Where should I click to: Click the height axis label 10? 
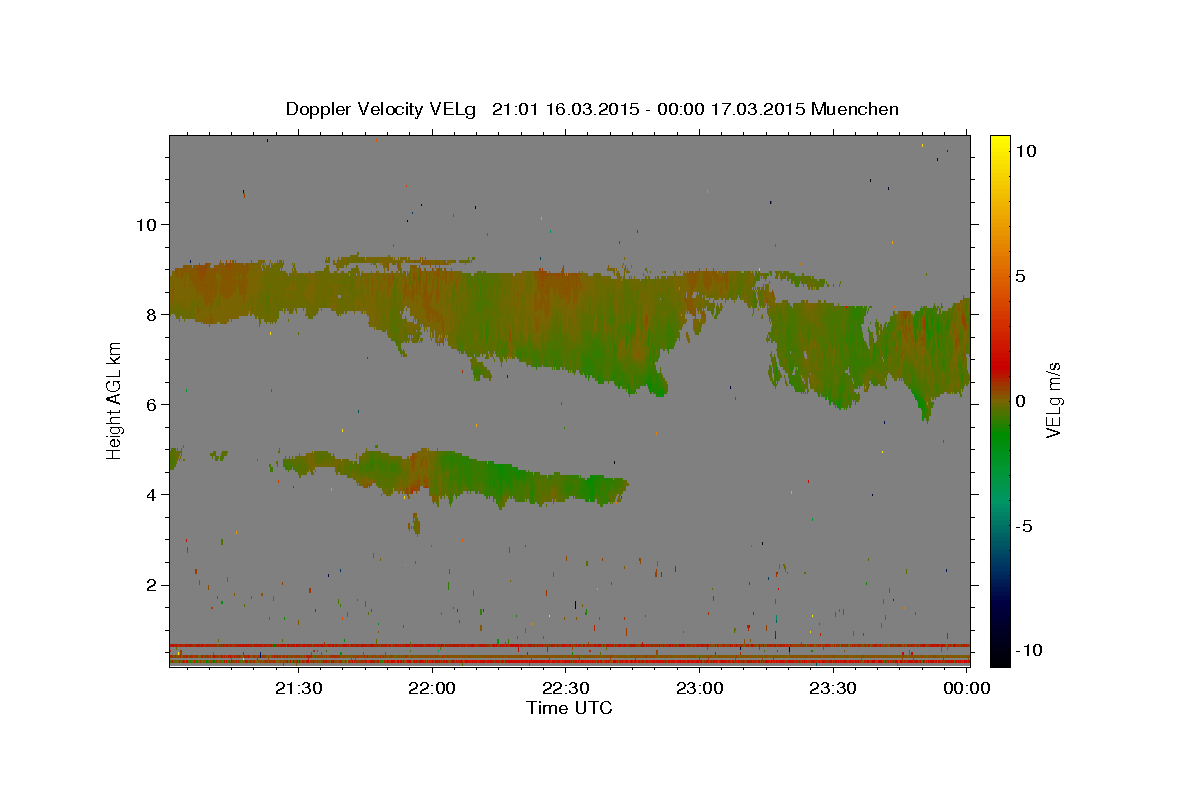click(x=146, y=224)
